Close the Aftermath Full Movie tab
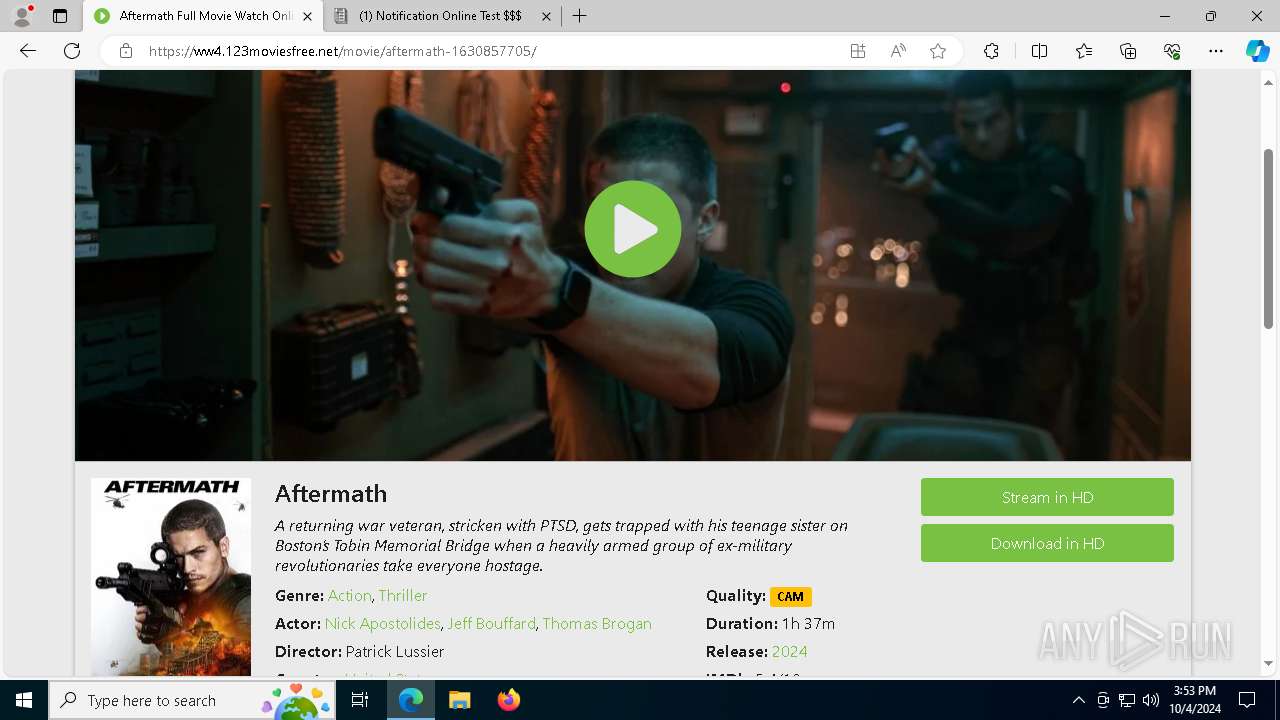This screenshot has height=720, width=1280. 307,16
